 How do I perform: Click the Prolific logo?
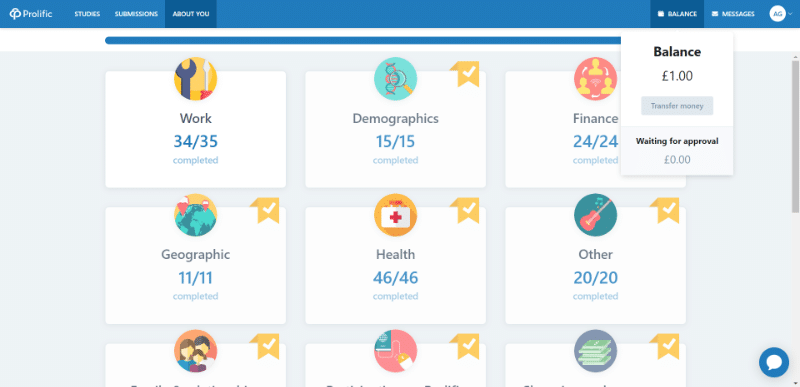(x=31, y=14)
